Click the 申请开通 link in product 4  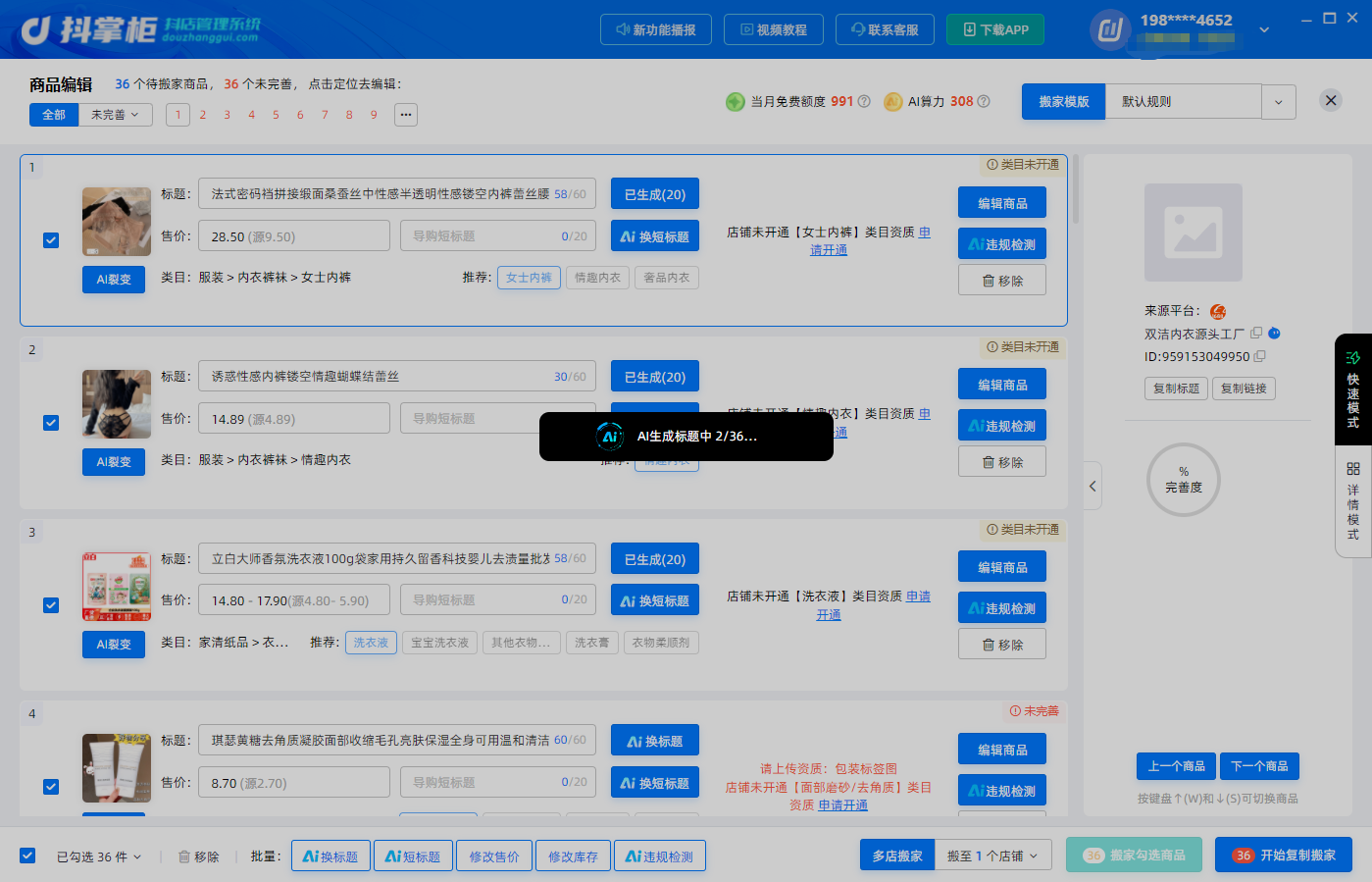click(843, 805)
